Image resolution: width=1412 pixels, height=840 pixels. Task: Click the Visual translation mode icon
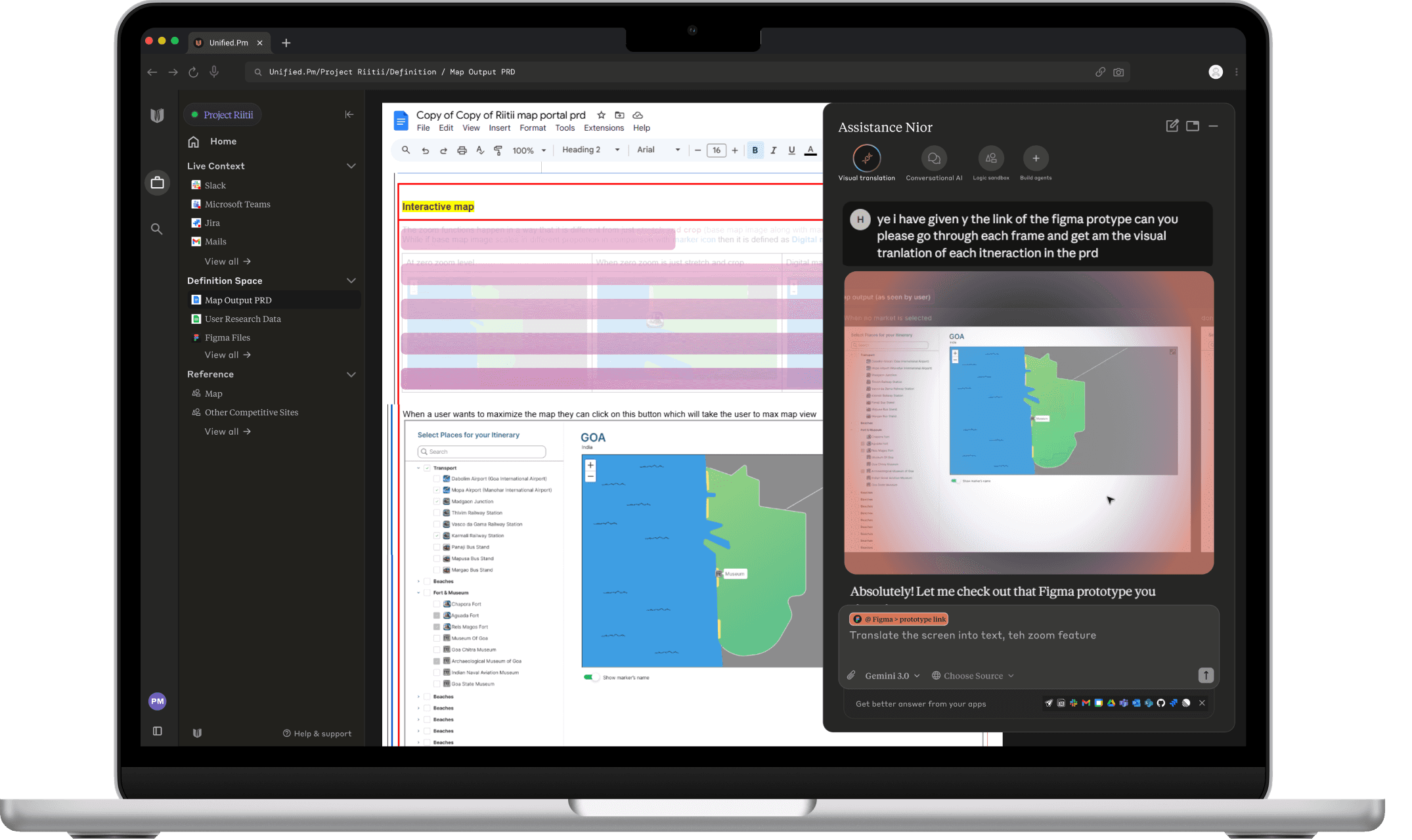866,158
